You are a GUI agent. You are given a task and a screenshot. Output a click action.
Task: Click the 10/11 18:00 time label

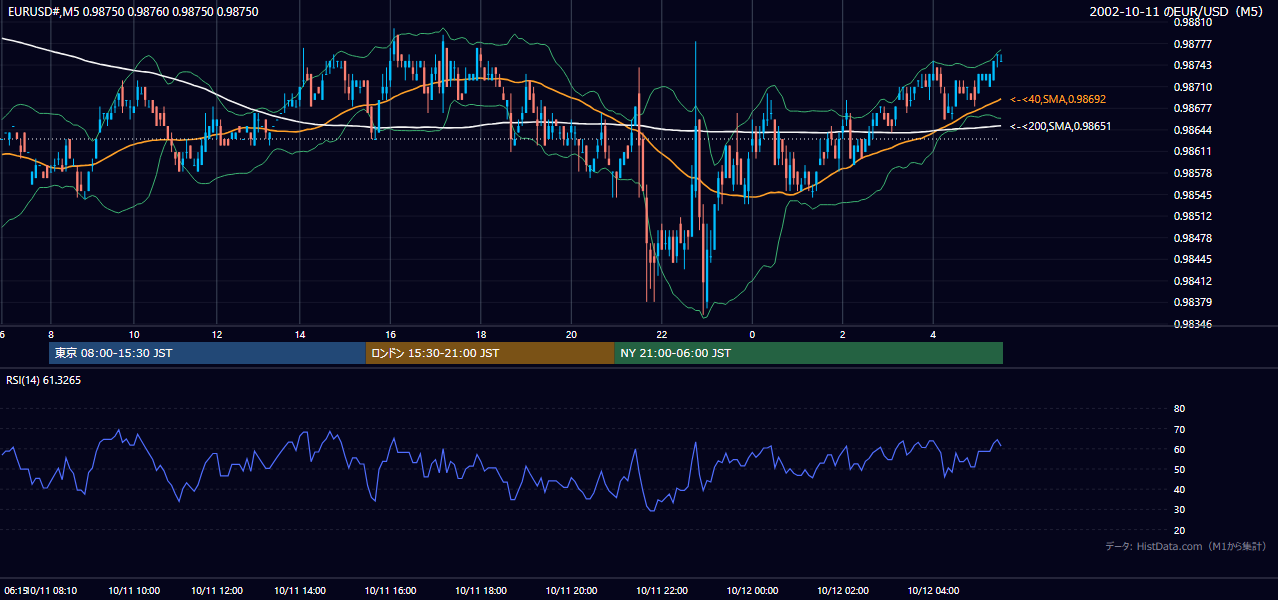pyautogui.click(x=480, y=591)
